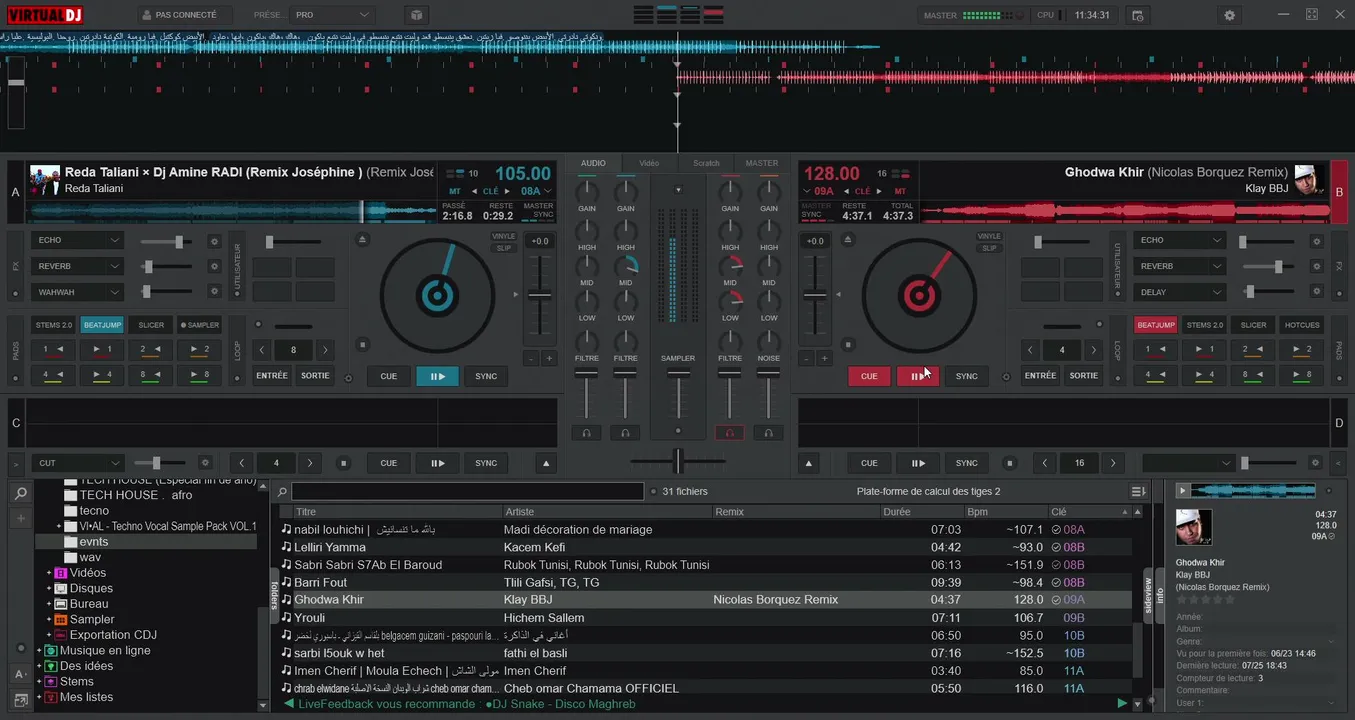Open the DELAY effect dropdown on deck B

[x=1179, y=292]
